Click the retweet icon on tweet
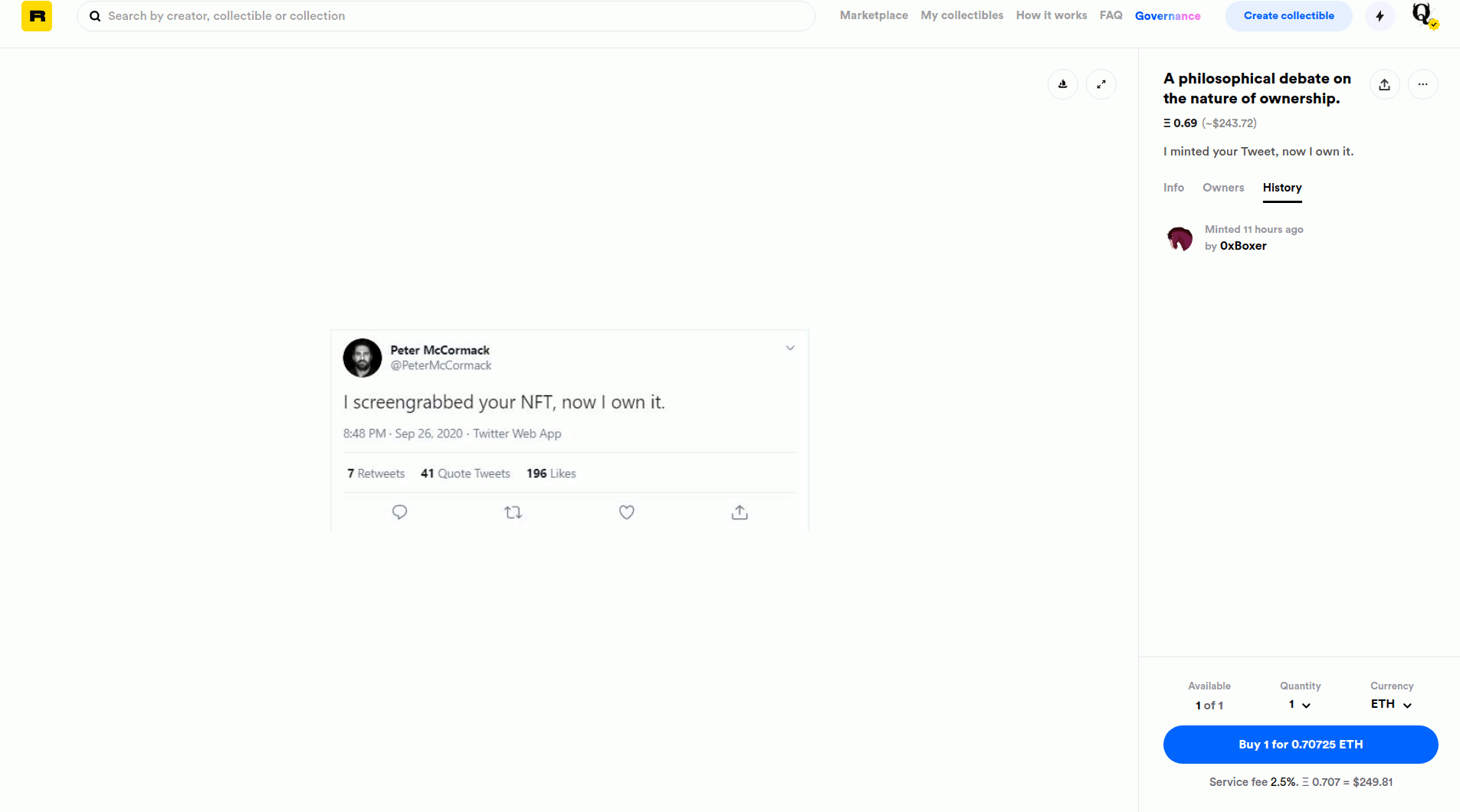Image resolution: width=1460 pixels, height=812 pixels. pos(513,512)
